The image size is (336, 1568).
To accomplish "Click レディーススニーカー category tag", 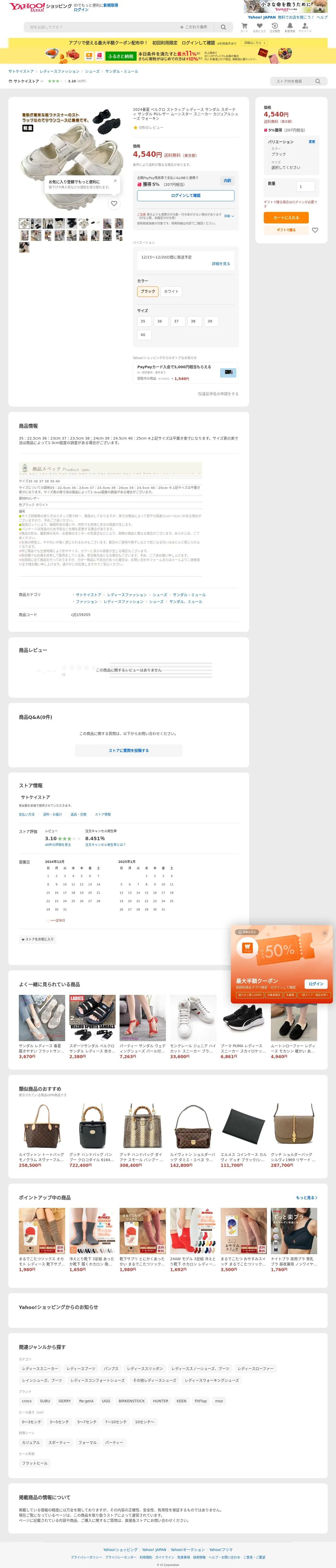I will [40, 1368].
